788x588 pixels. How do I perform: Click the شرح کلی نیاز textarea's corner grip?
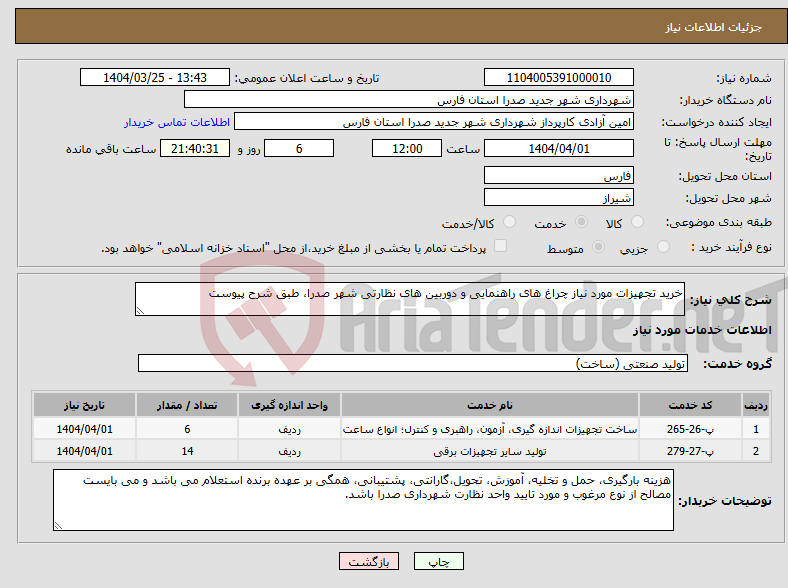140,311
